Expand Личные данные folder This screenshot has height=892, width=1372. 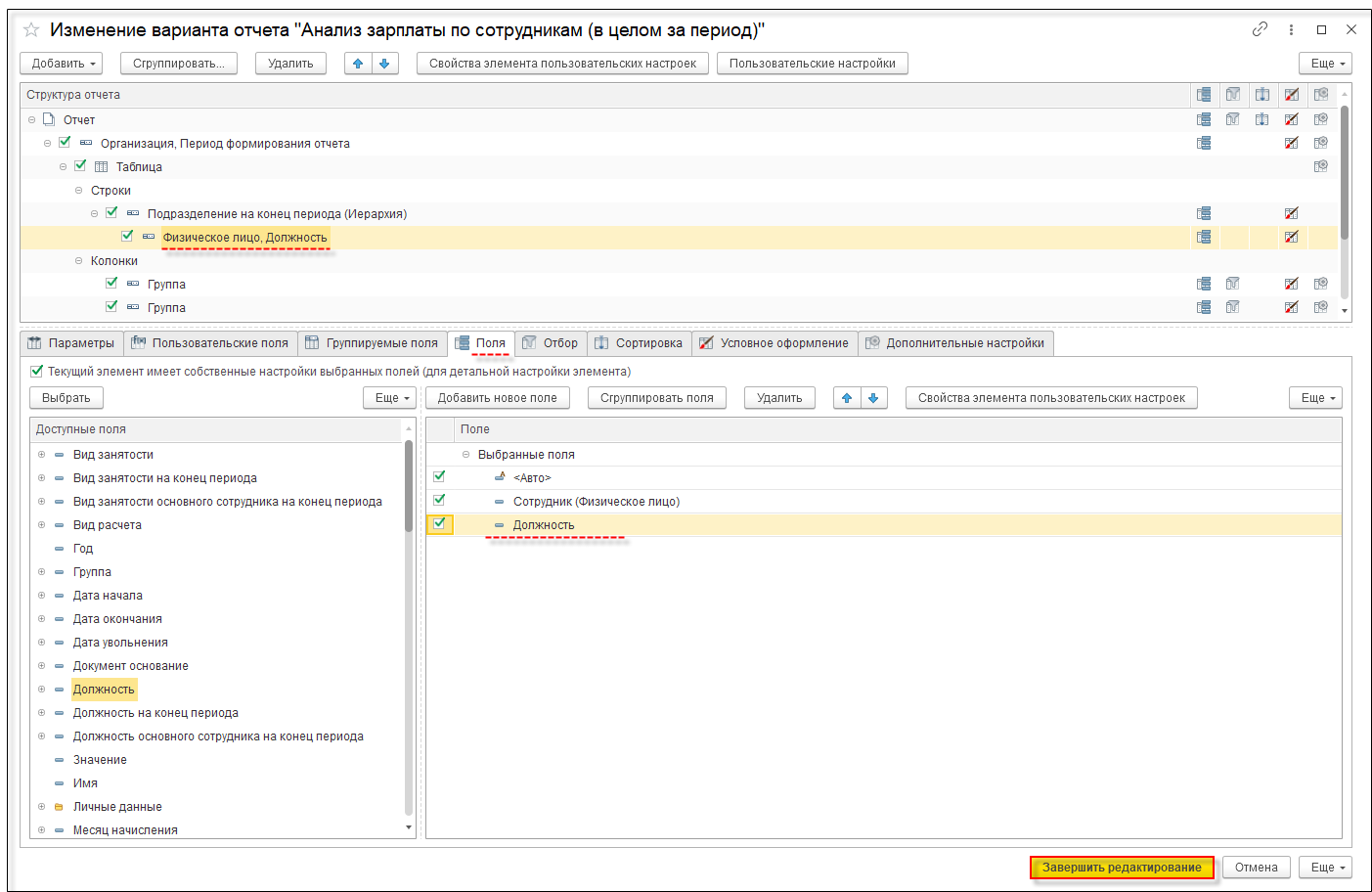41,806
